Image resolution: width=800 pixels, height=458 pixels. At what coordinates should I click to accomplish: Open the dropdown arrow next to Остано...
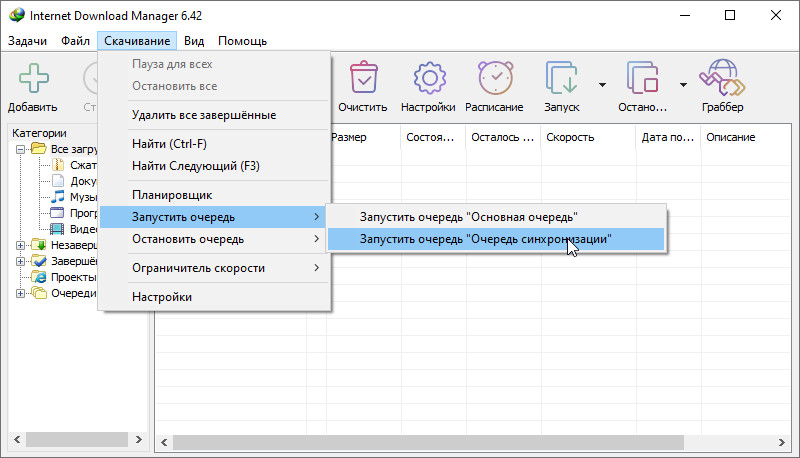click(x=683, y=85)
